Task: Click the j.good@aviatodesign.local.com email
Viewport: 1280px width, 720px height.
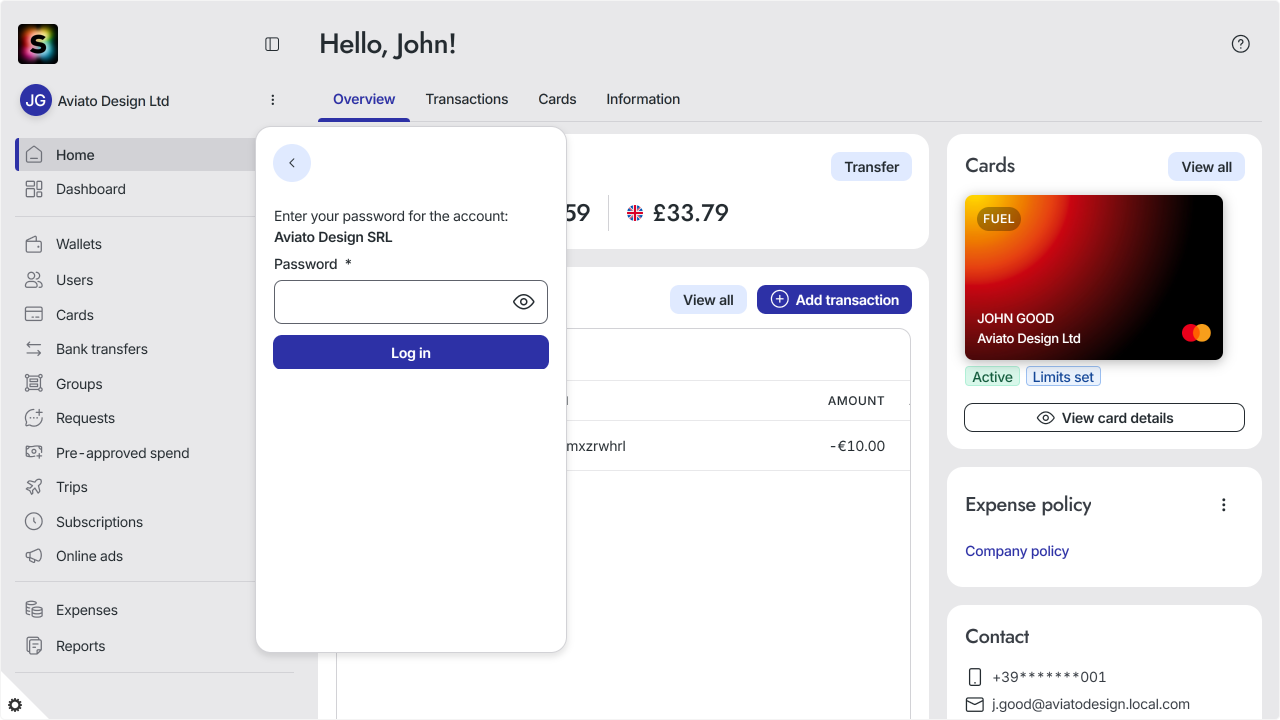Action: (x=1091, y=704)
